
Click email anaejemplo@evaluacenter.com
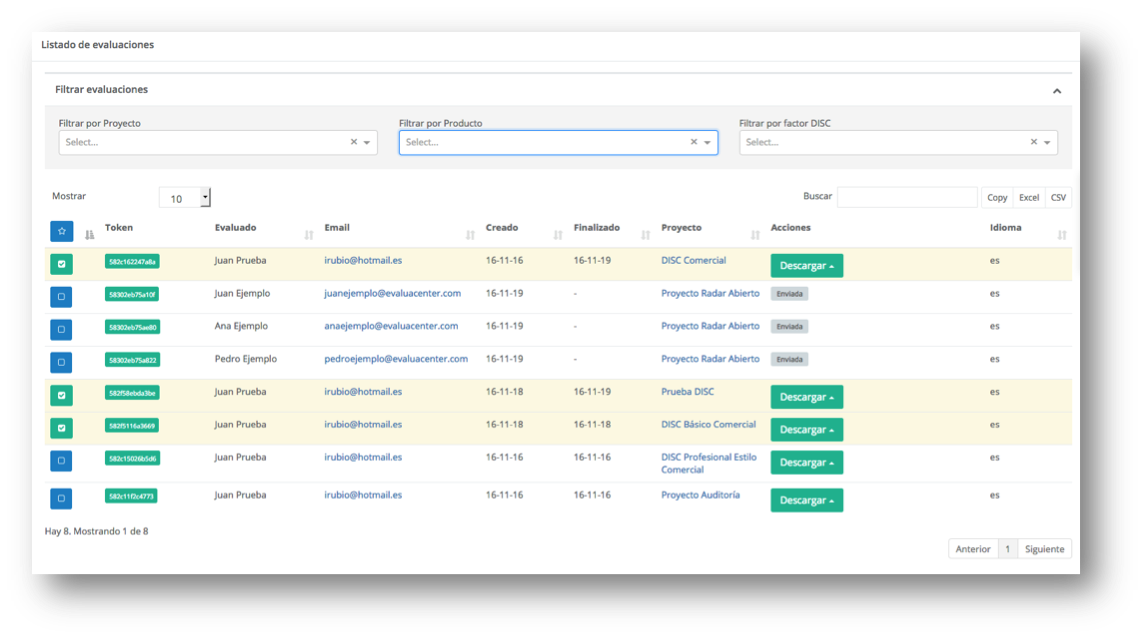click(x=391, y=326)
